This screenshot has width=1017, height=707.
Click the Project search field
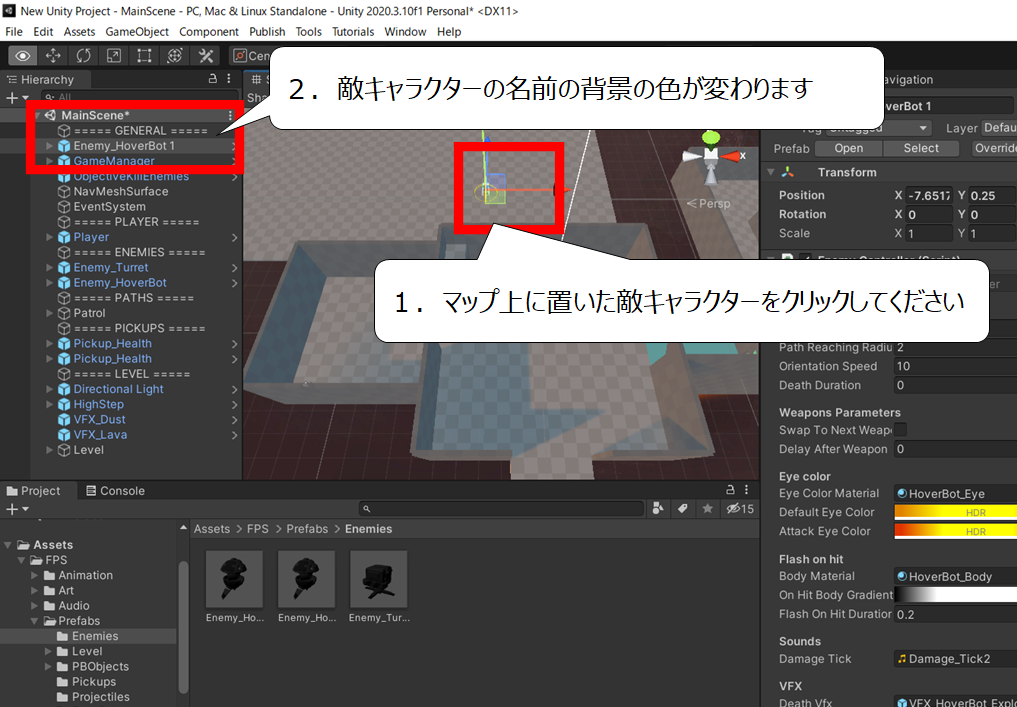(x=501, y=509)
